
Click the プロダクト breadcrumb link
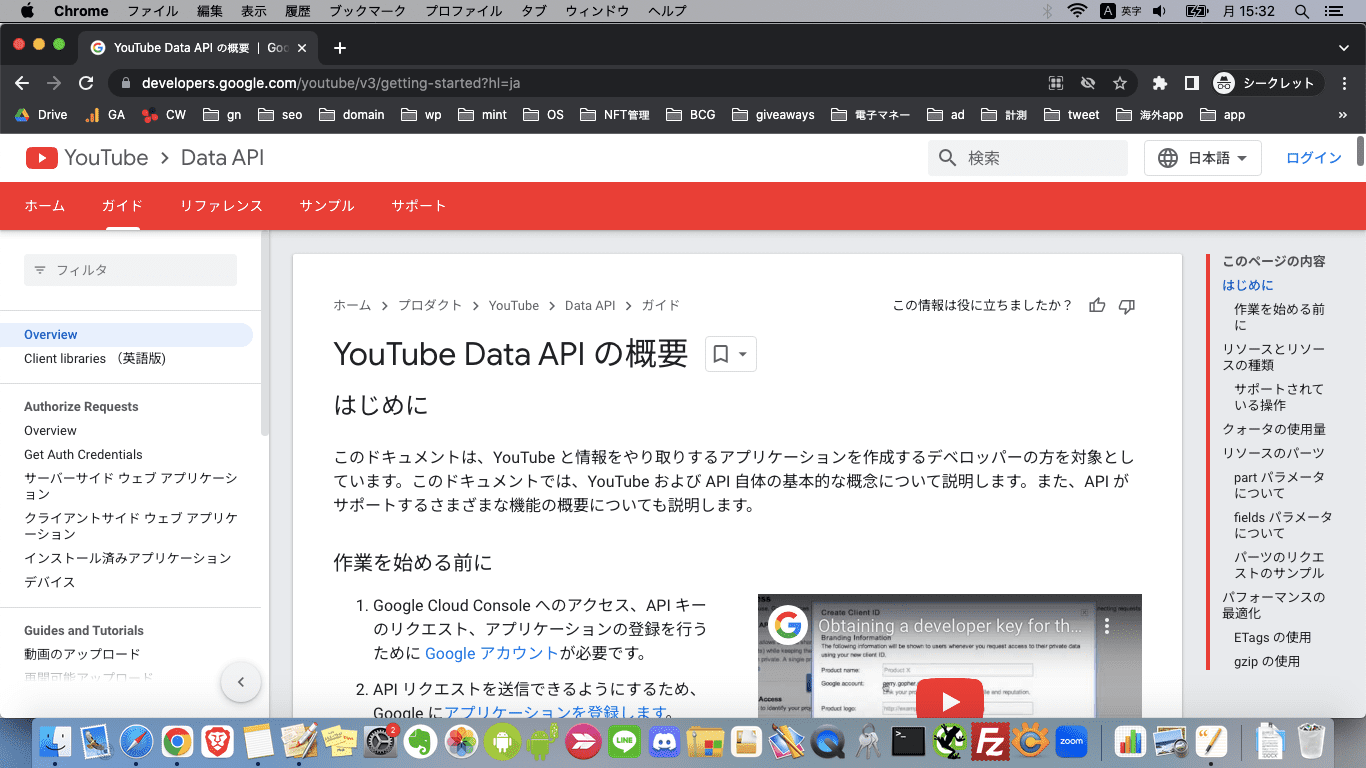coord(430,306)
